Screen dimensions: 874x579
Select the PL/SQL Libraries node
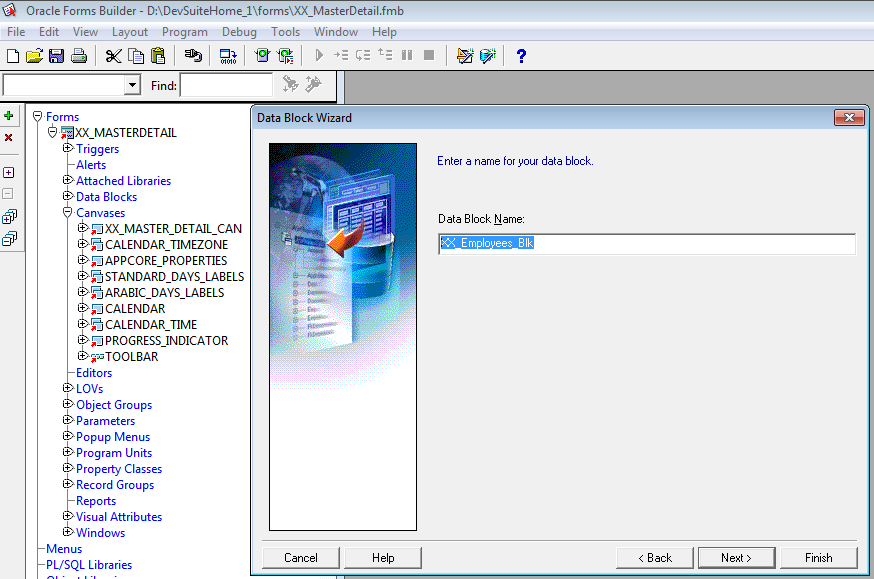pos(89,565)
